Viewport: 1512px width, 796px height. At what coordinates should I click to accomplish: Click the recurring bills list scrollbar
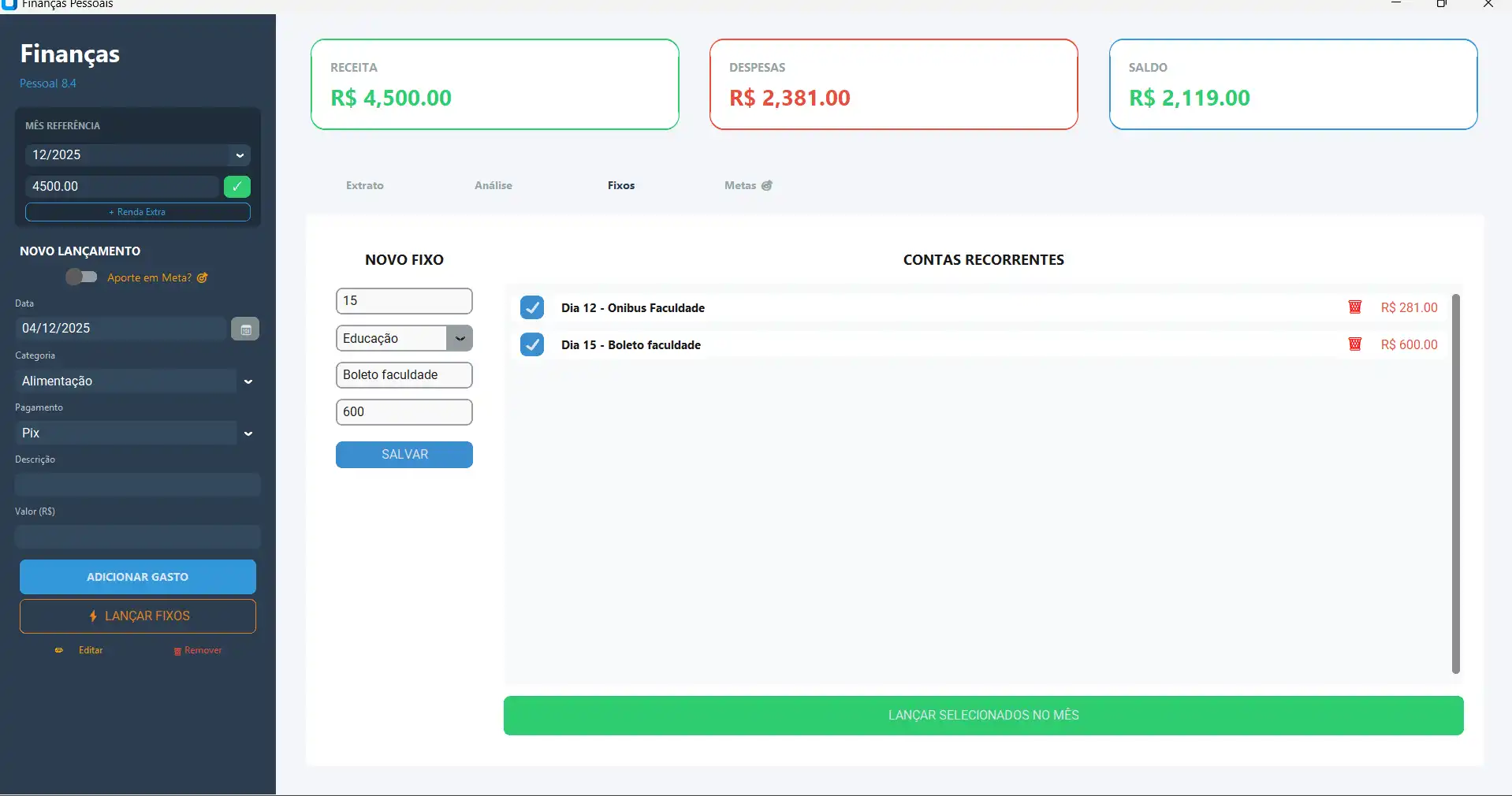1455,483
